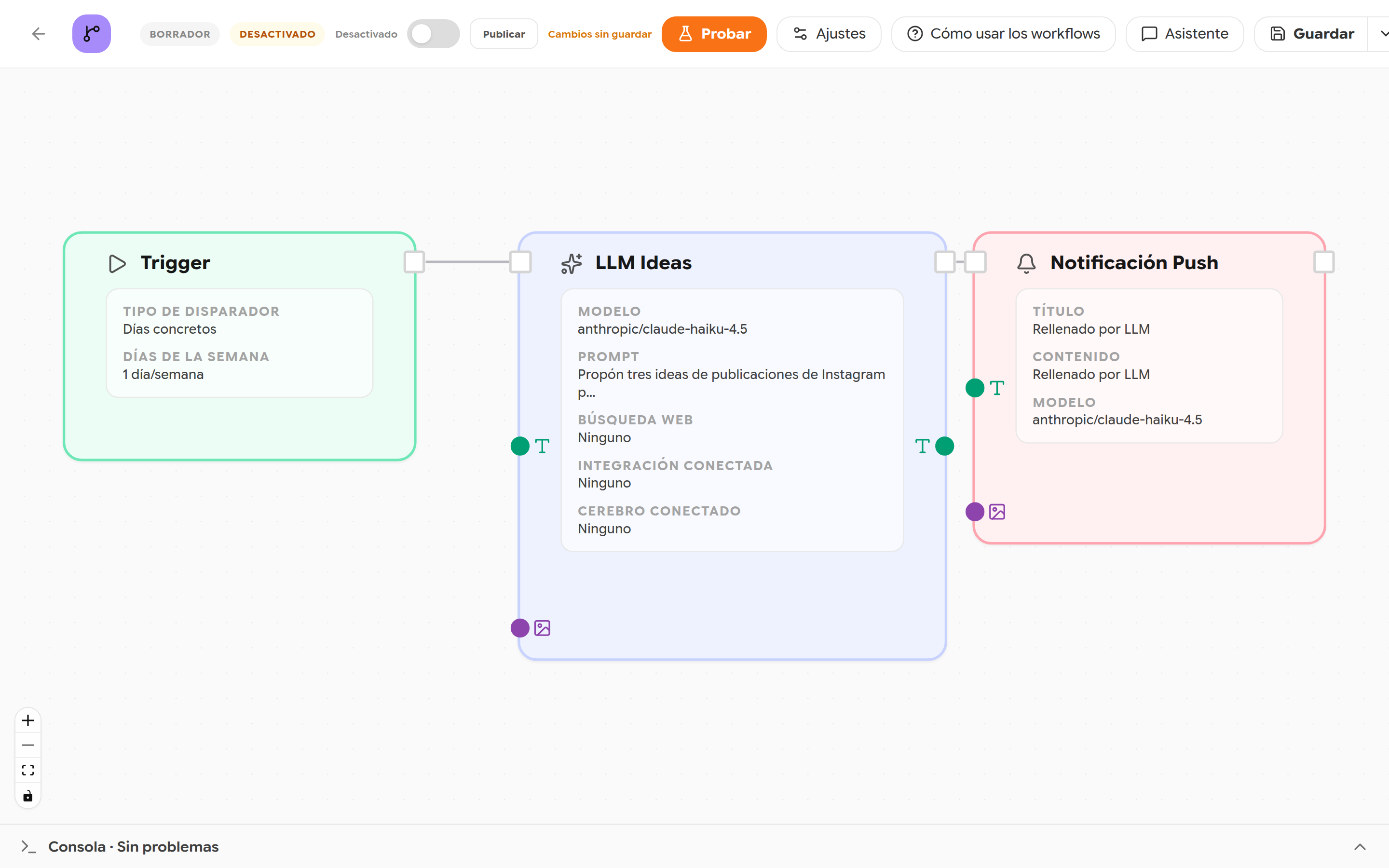Save with the Guardar button
The width and height of the screenshot is (1389, 868).
(x=1311, y=34)
